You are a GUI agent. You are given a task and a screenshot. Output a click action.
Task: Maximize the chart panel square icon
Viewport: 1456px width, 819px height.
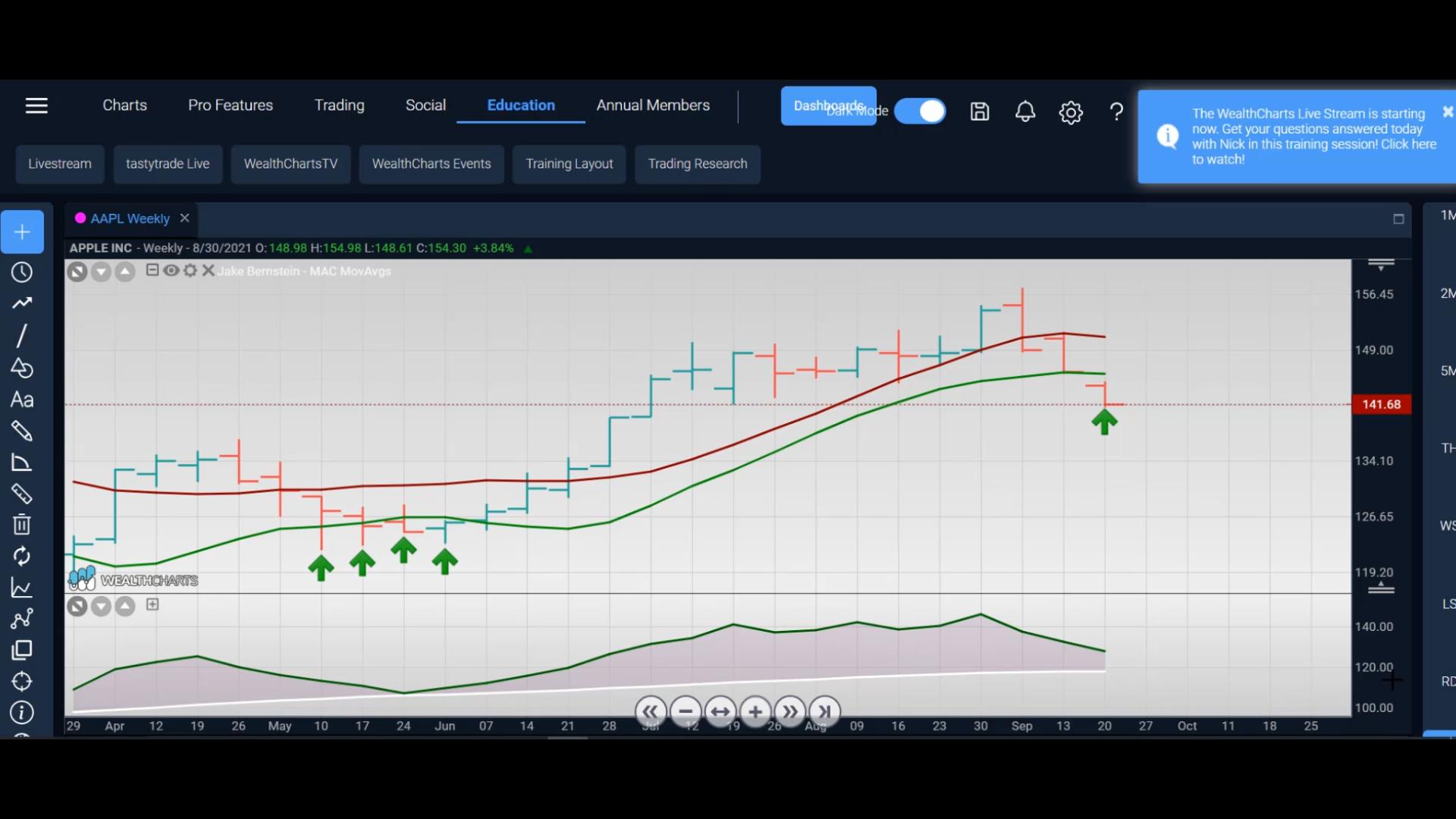click(1398, 219)
